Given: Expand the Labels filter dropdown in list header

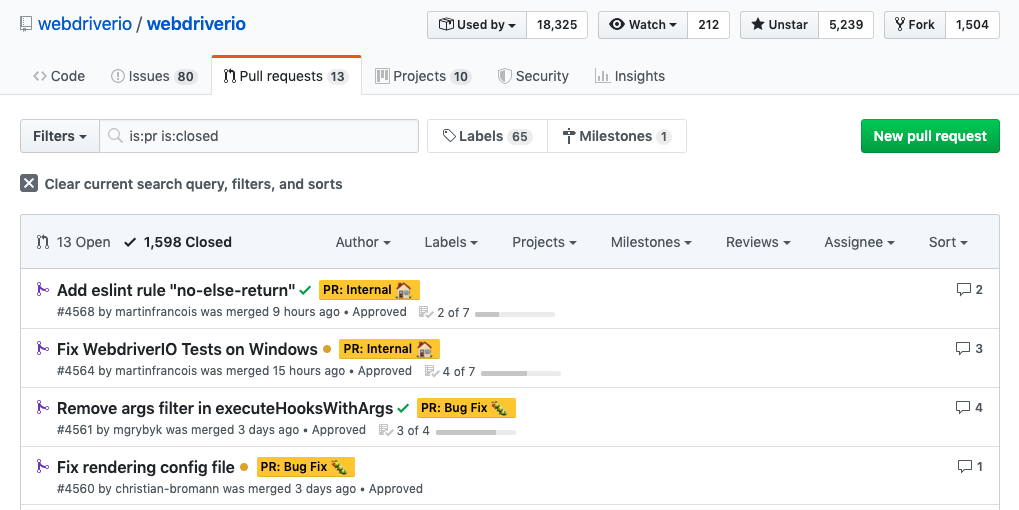Looking at the screenshot, I should click(450, 242).
